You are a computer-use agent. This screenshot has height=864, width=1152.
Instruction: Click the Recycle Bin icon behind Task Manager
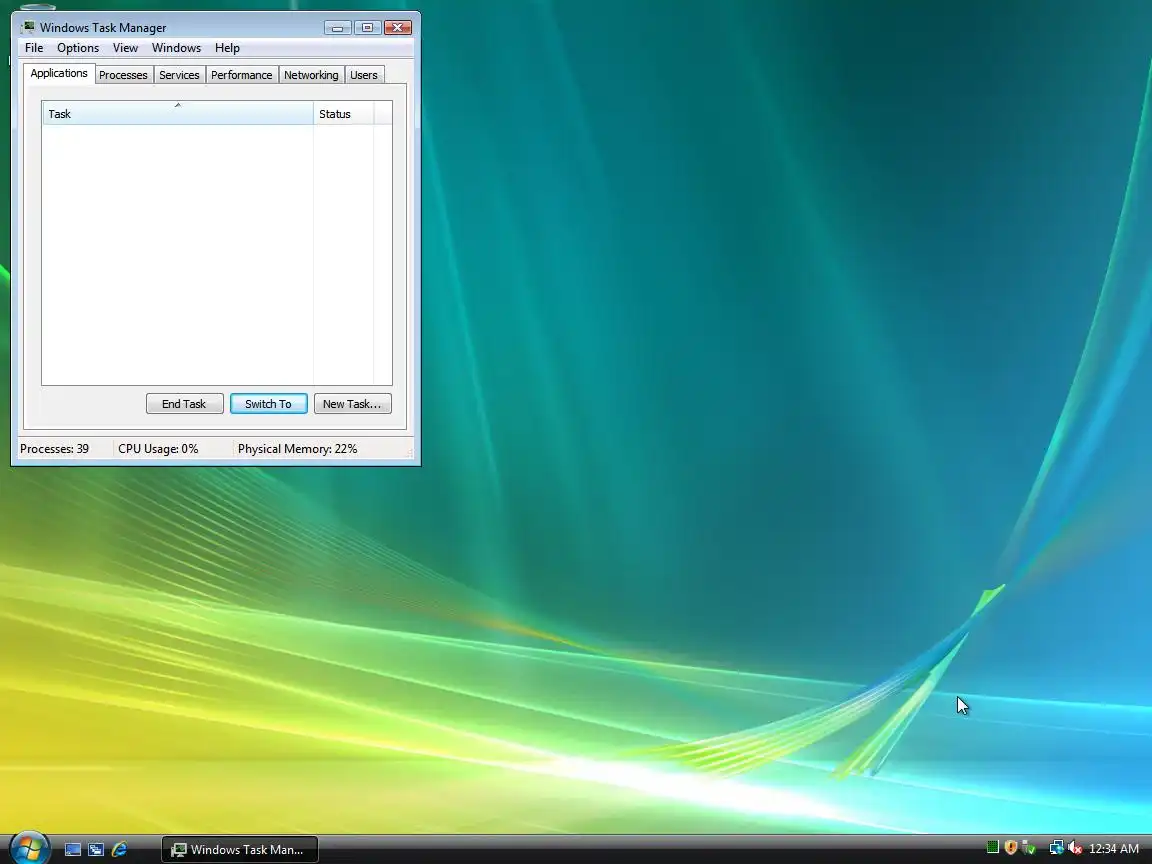[x=37, y=7]
